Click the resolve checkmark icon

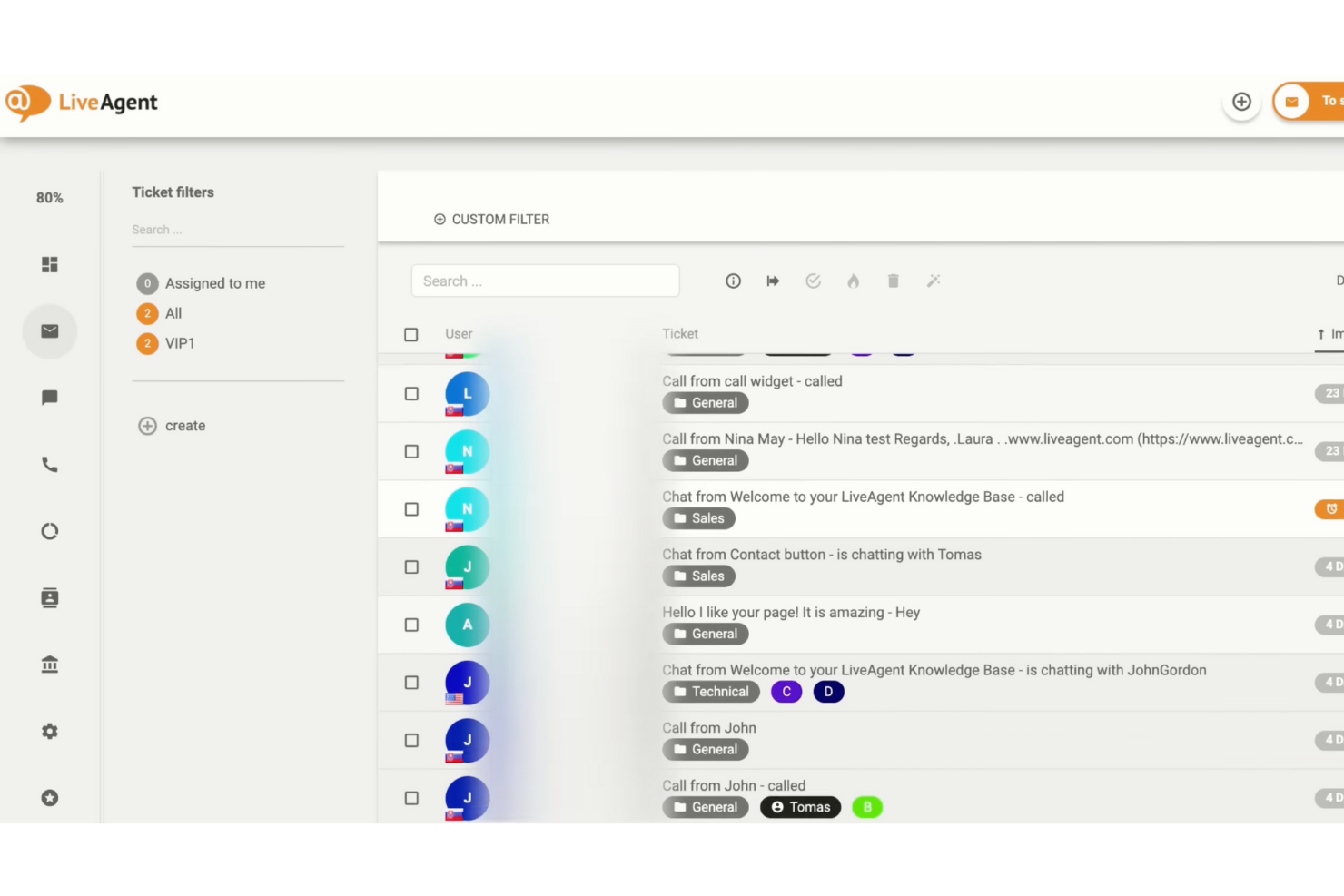[813, 281]
